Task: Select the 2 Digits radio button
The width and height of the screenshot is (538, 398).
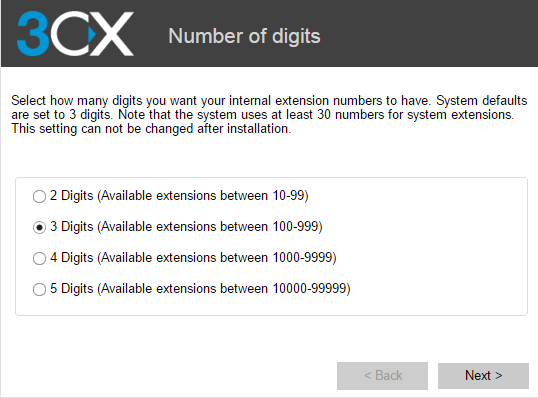Action: pyautogui.click(x=39, y=197)
